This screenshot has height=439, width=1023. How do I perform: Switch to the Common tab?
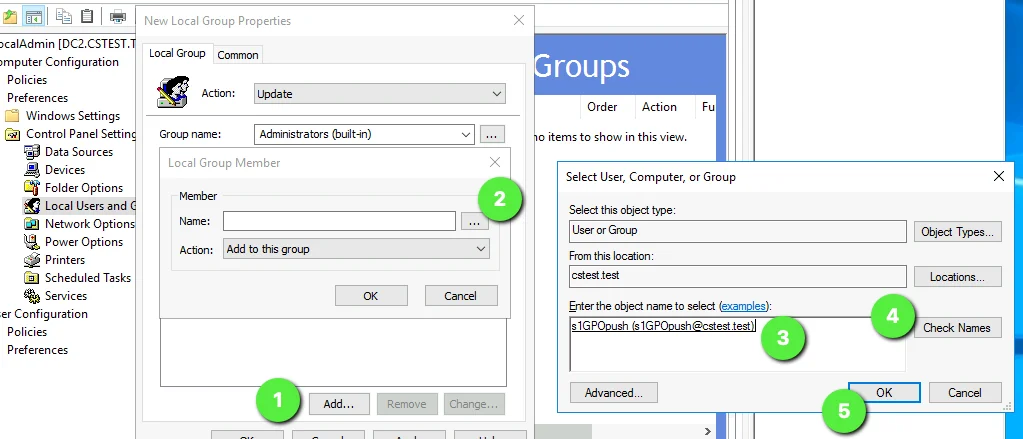point(238,55)
